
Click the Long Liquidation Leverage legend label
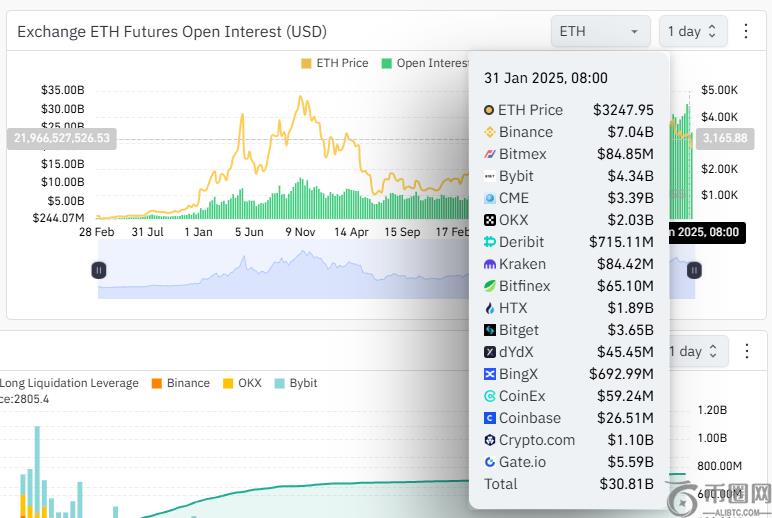click(x=68, y=383)
